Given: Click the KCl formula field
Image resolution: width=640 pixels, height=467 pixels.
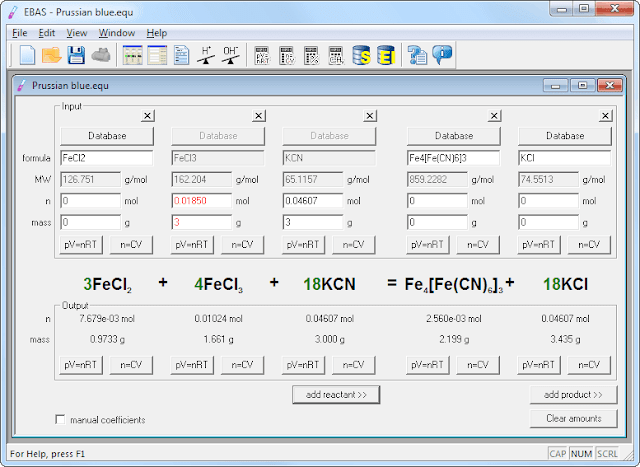Looking at the screenshot, I should 565,158.
